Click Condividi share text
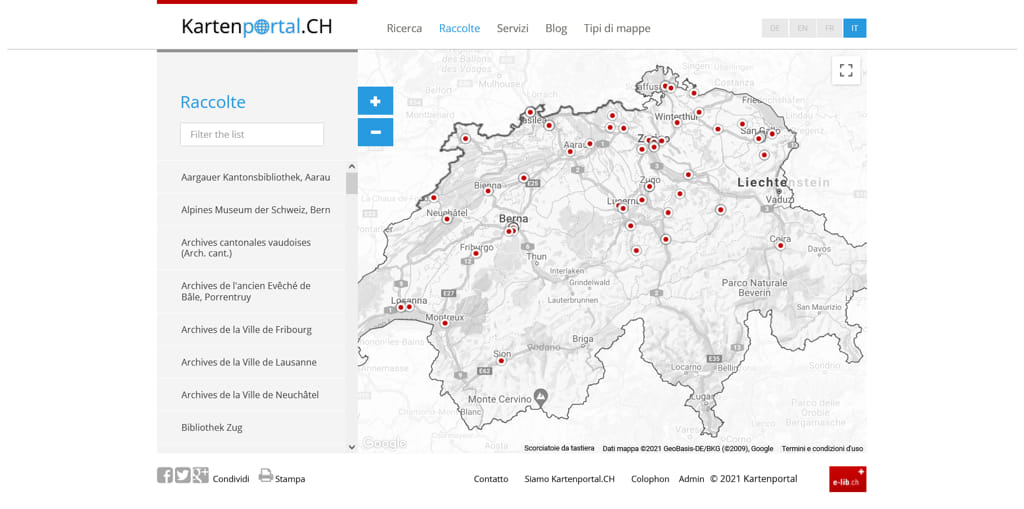 (x=231, y=479)
